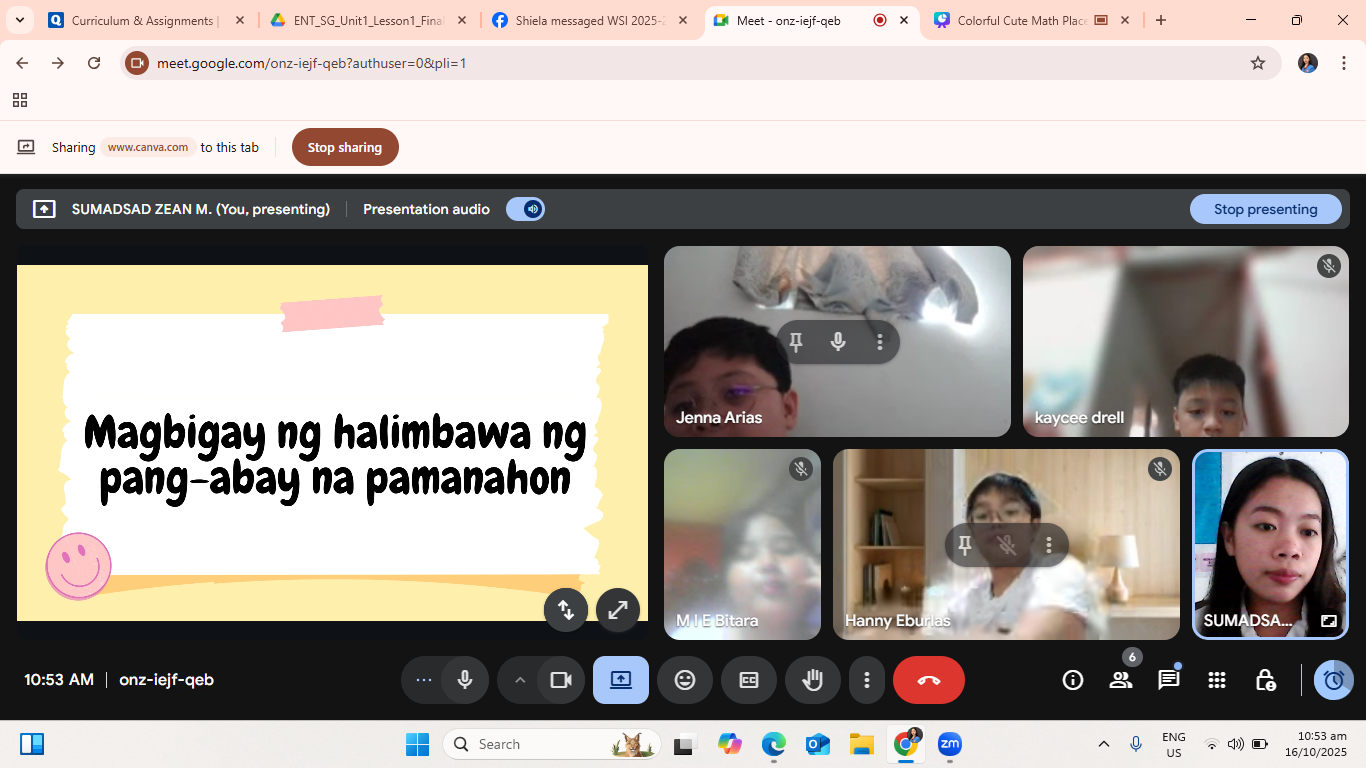The height and width of the screenshot is (768, 1366).
Task: Switch to Curriculum & Assignments tab
Action: click(142, 20)
